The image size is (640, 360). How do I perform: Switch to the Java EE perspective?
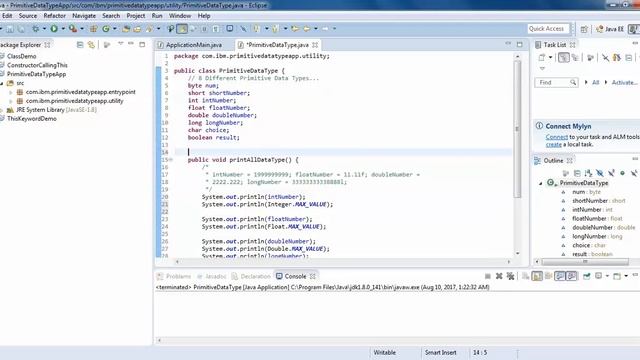point(610,29)
